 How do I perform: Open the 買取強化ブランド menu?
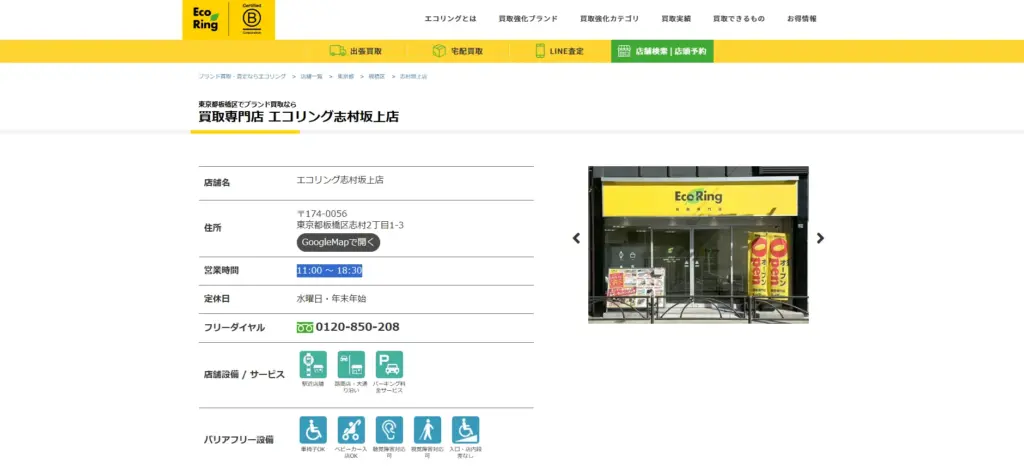[527, 19]
